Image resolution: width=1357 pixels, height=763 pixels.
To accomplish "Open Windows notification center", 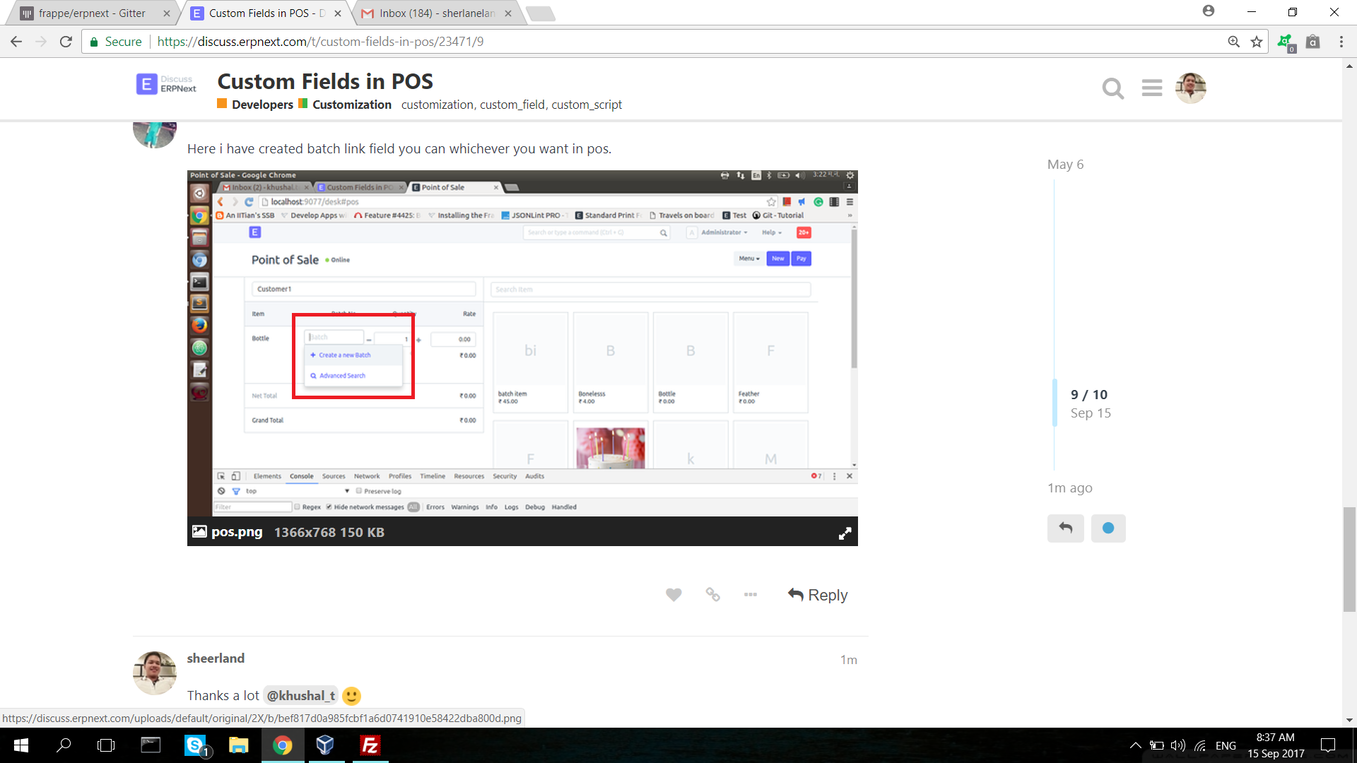I will (x=1328, y=745).
